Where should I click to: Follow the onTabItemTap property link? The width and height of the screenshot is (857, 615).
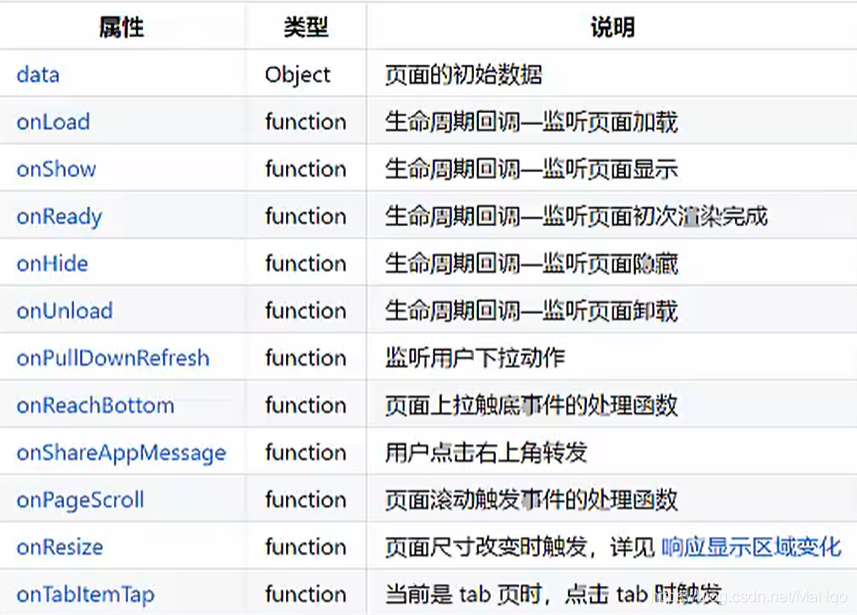(x=85, y=595)
